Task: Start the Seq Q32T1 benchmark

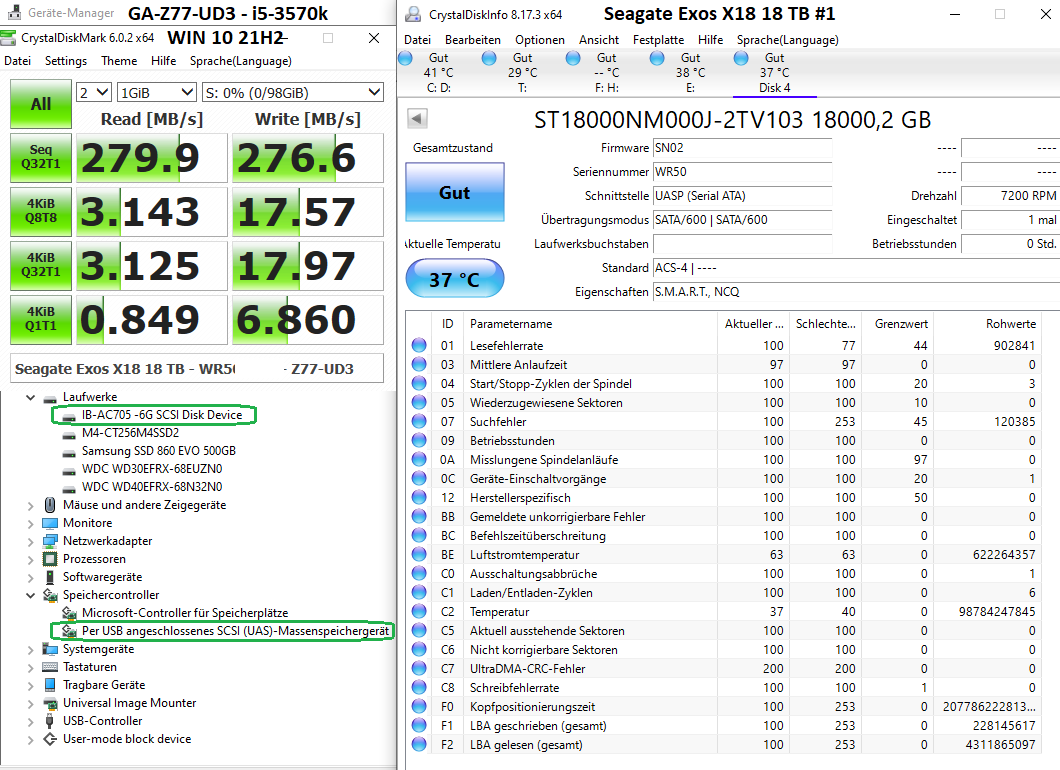Action: pyautogui.click(x=41, y=158)
